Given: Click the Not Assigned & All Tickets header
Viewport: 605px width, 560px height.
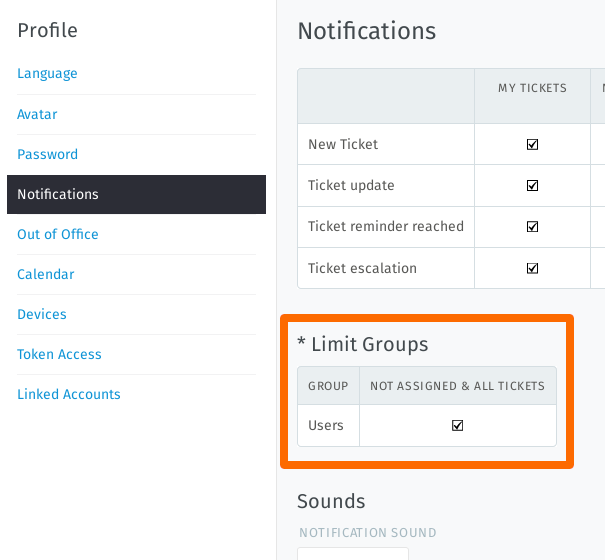Looking at the screenshot, I should click(457, 385).
